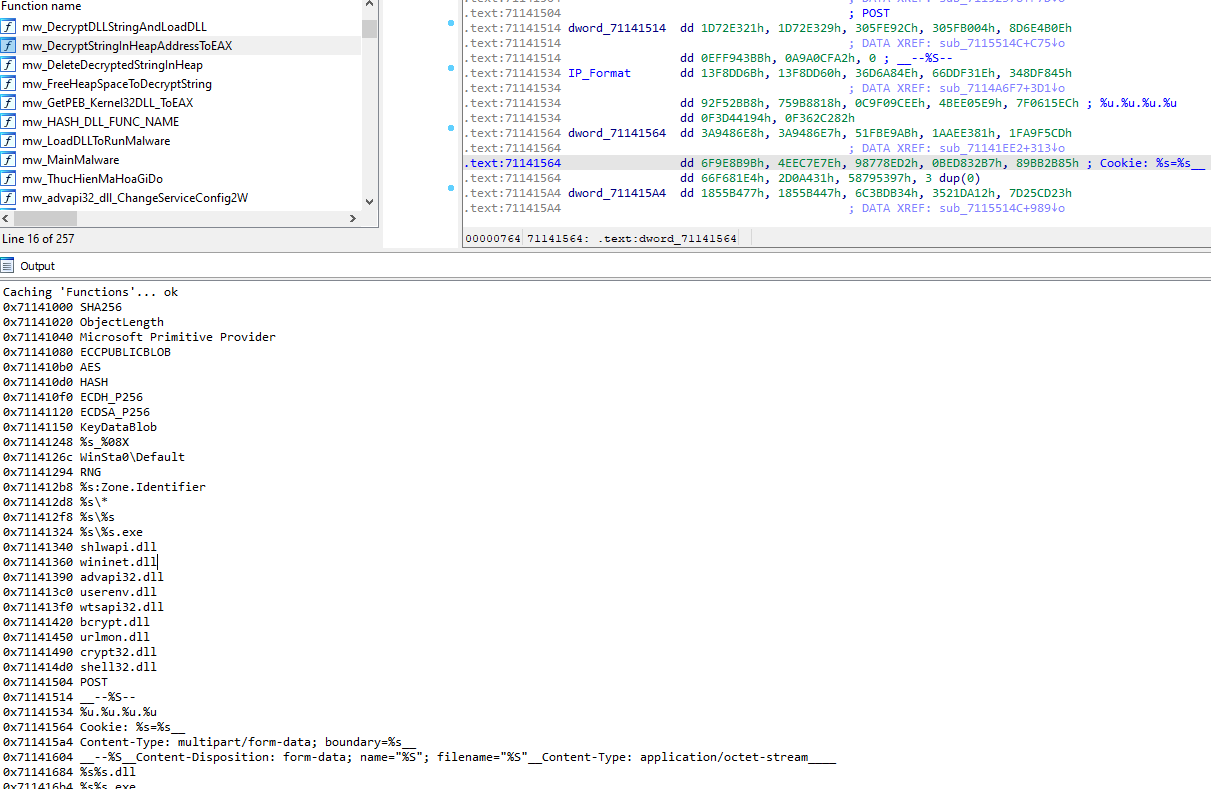Click the ECDH_P256 output line
The height and width of the screenshot is (789, 1211).
(73, 397)
